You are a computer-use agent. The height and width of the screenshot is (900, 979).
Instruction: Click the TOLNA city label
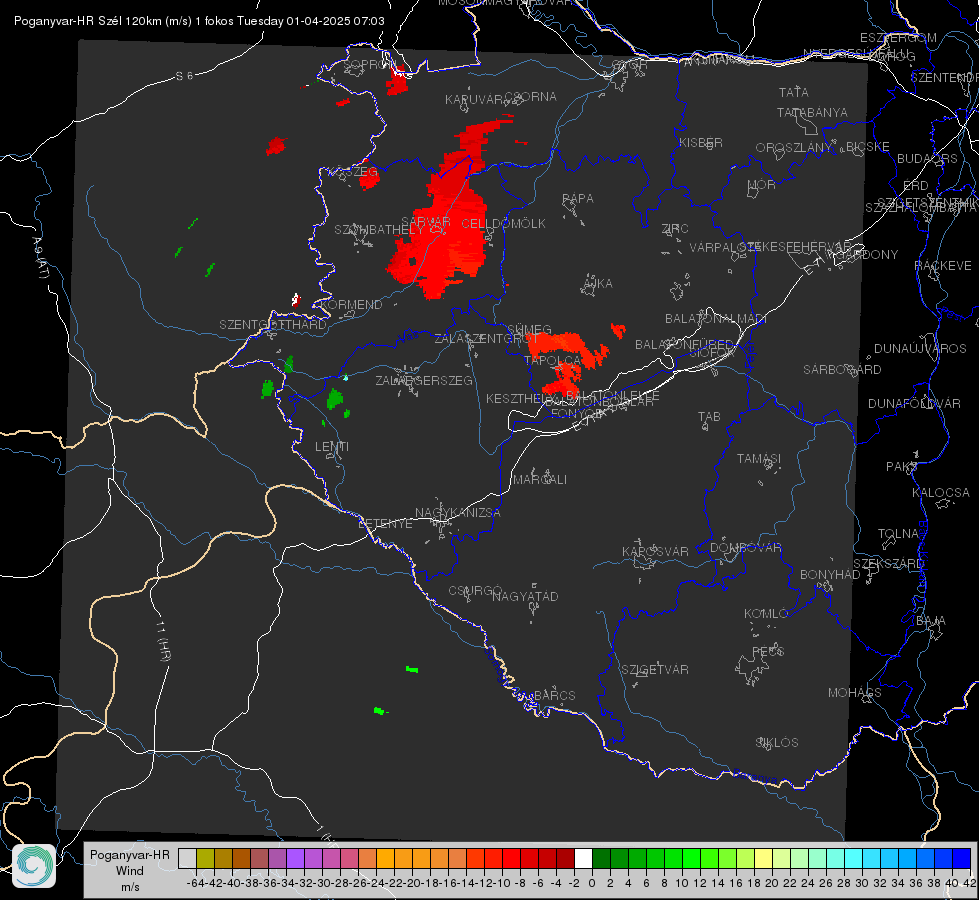point(898,533)
